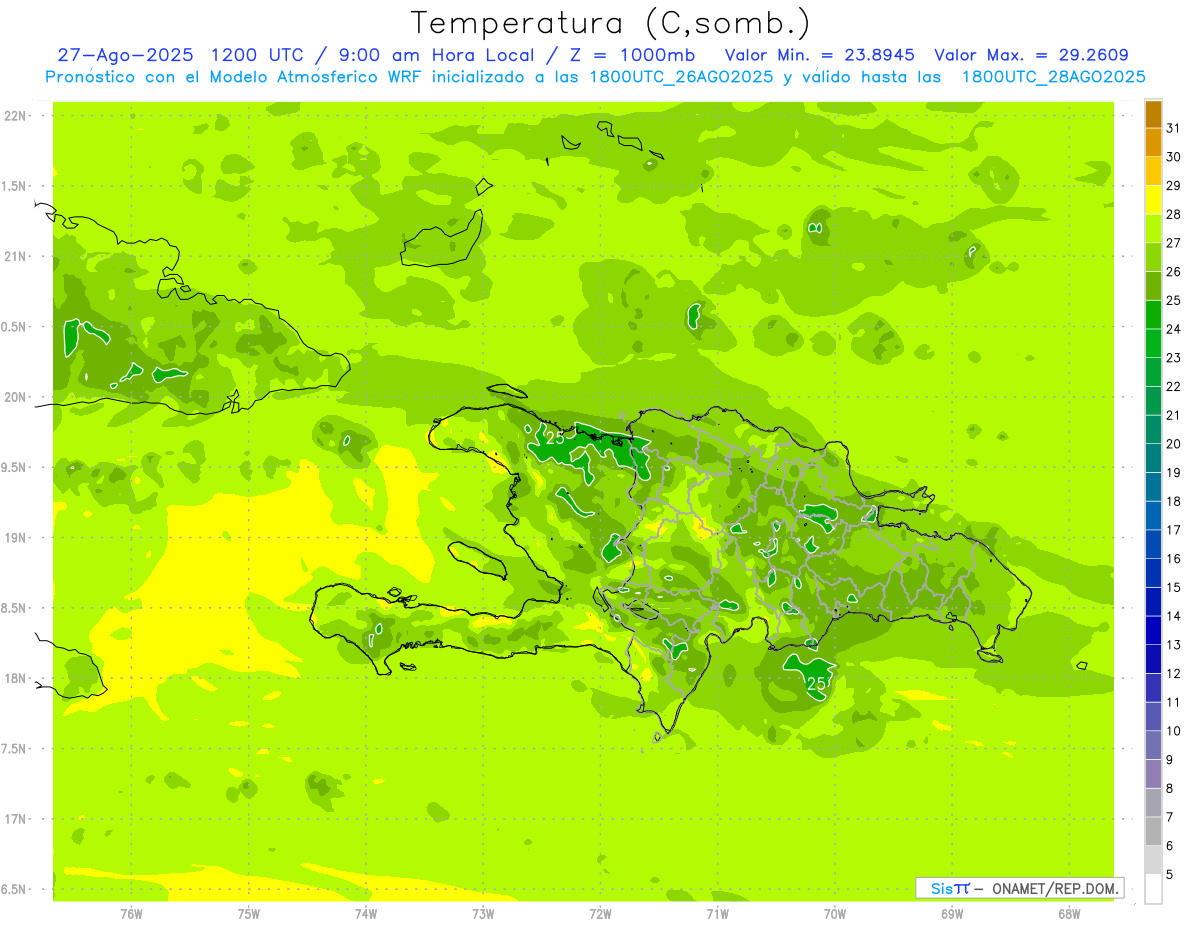1200x927 pixels.
Task: Click the '73W' longitude axis label
Action: (x=482, y=913)
